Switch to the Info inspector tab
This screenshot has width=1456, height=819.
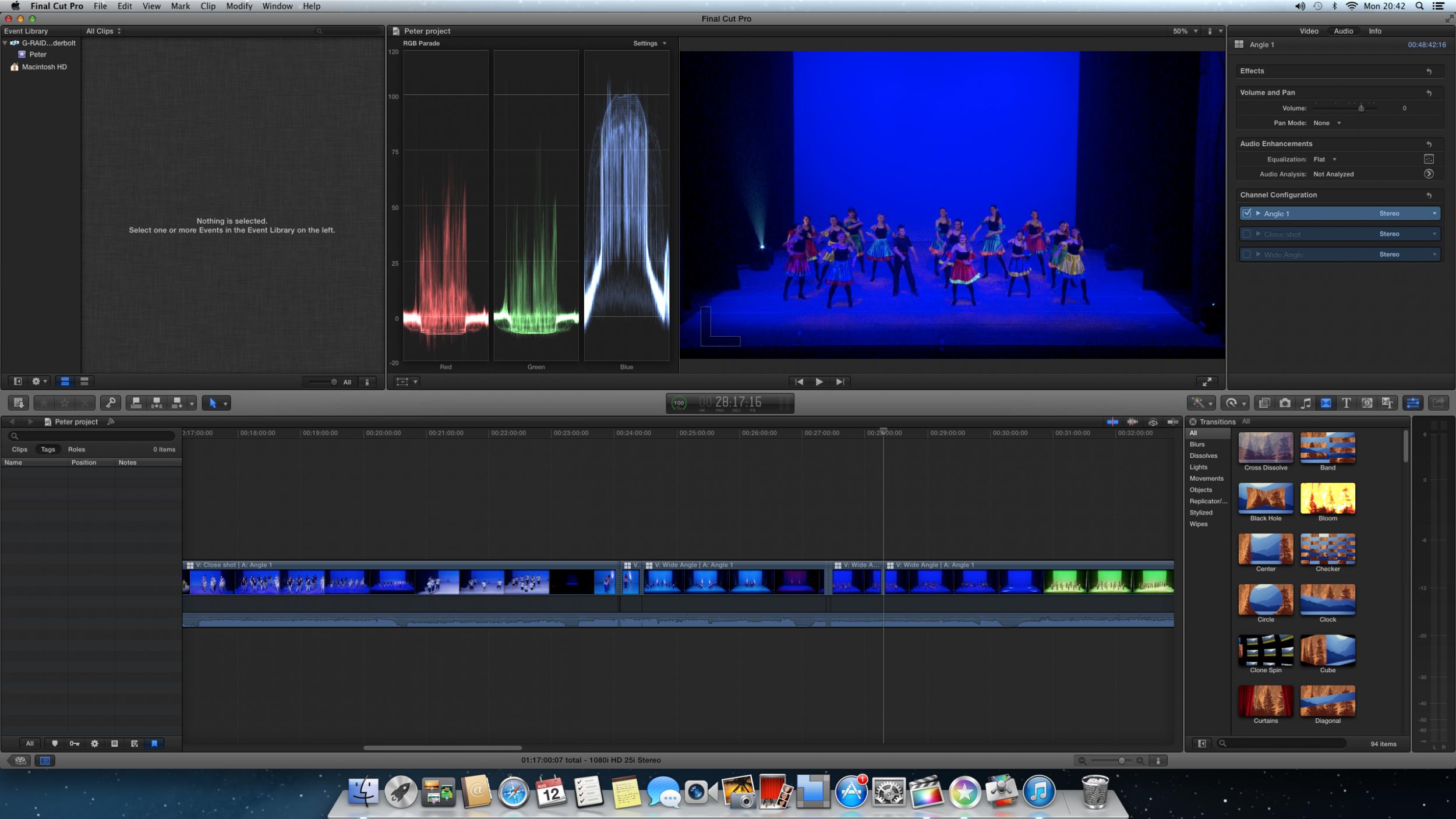pos(1375,31)
